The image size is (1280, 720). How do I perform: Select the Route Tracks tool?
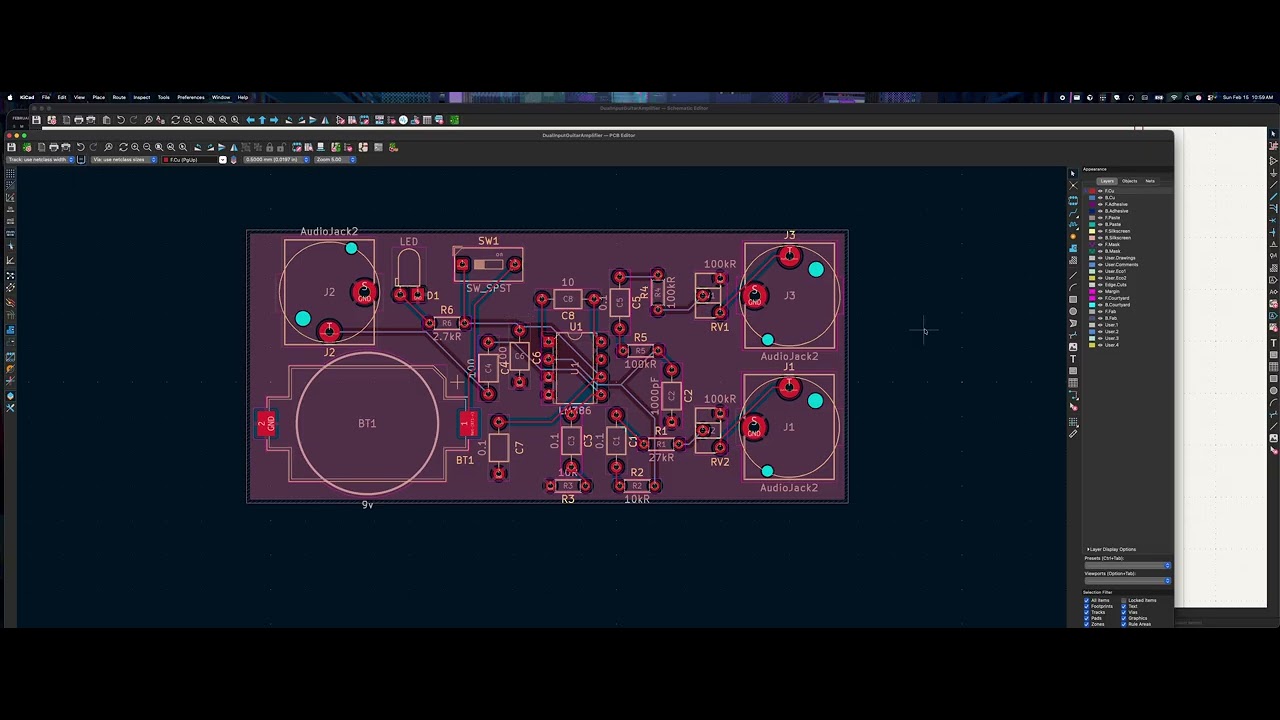tap(1073, 213)
